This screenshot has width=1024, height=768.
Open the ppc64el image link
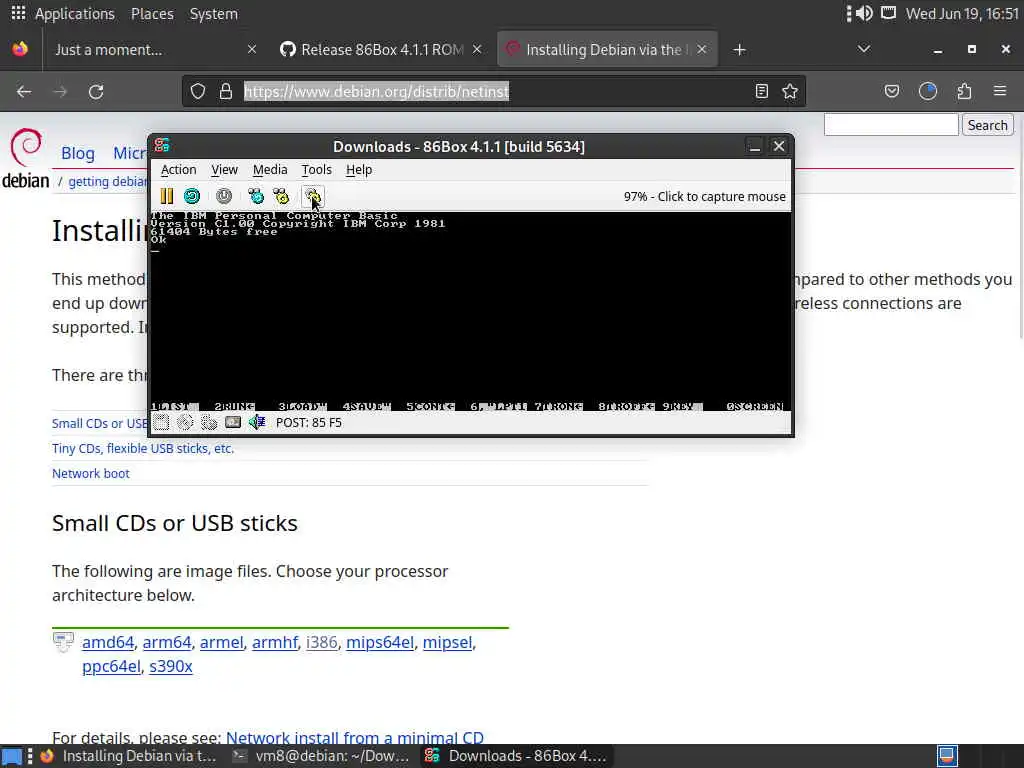point(111,667)
